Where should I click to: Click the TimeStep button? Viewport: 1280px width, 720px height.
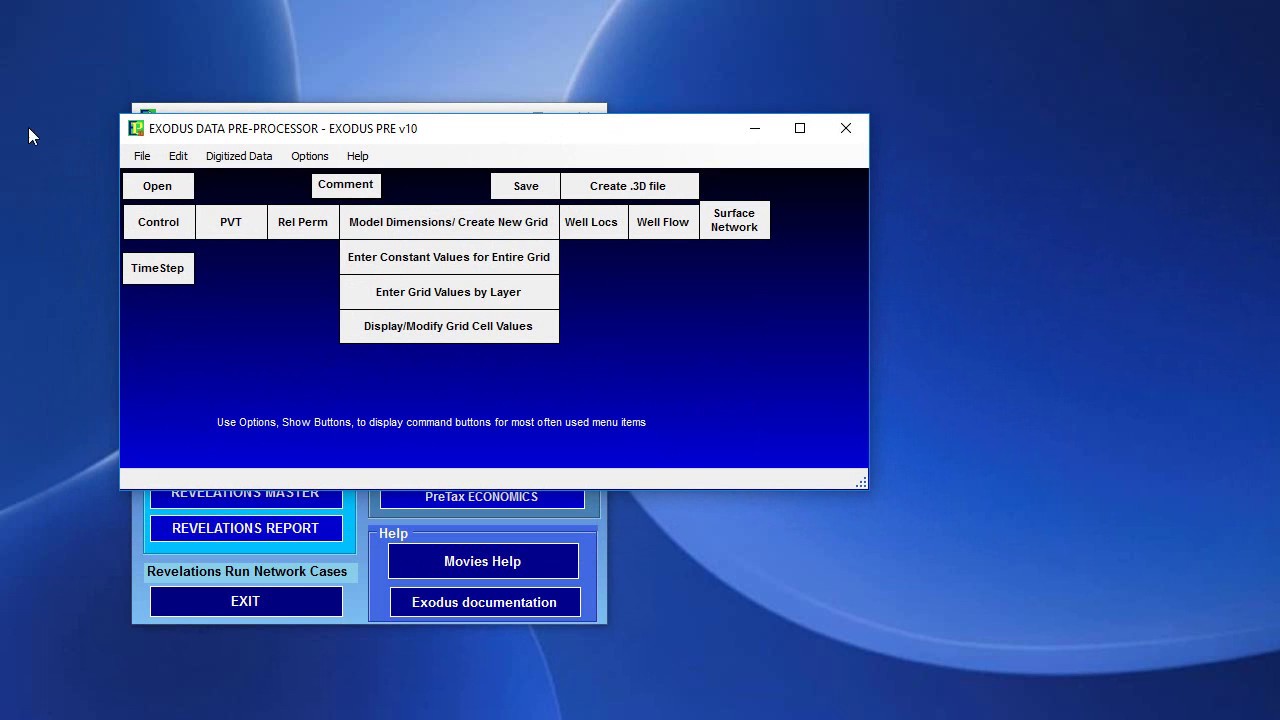pos(158,268)
